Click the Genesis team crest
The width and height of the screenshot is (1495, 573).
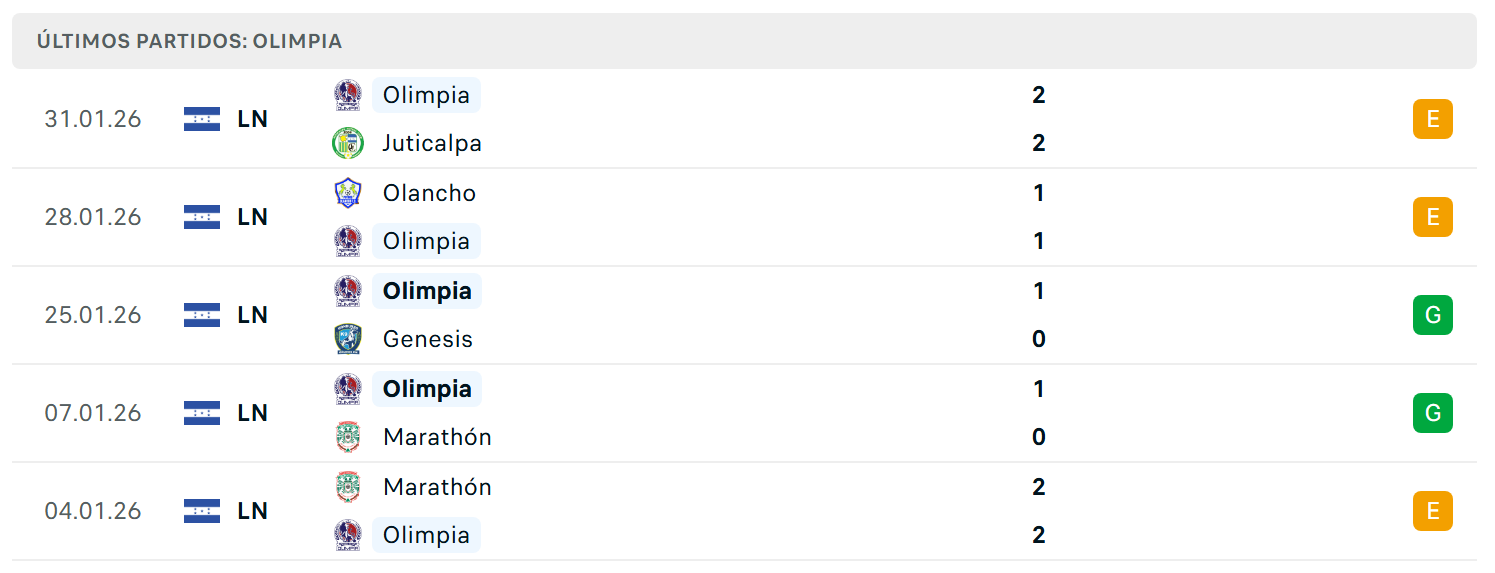[x=348, y=339]
